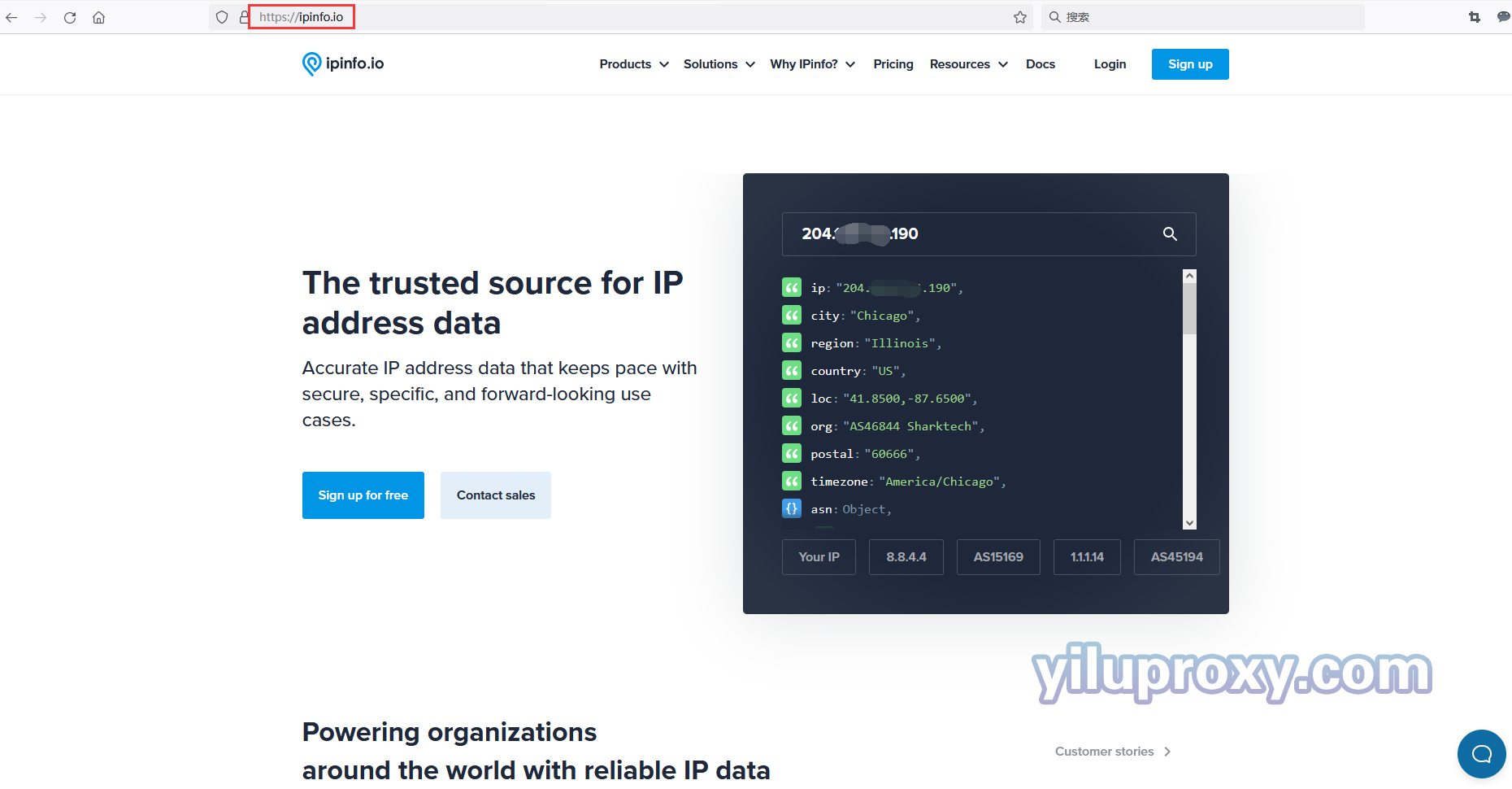The width and height of the screenshot is (1512, 789).
Task: Expand the Resources menu
Action: [x=969, y=64]
